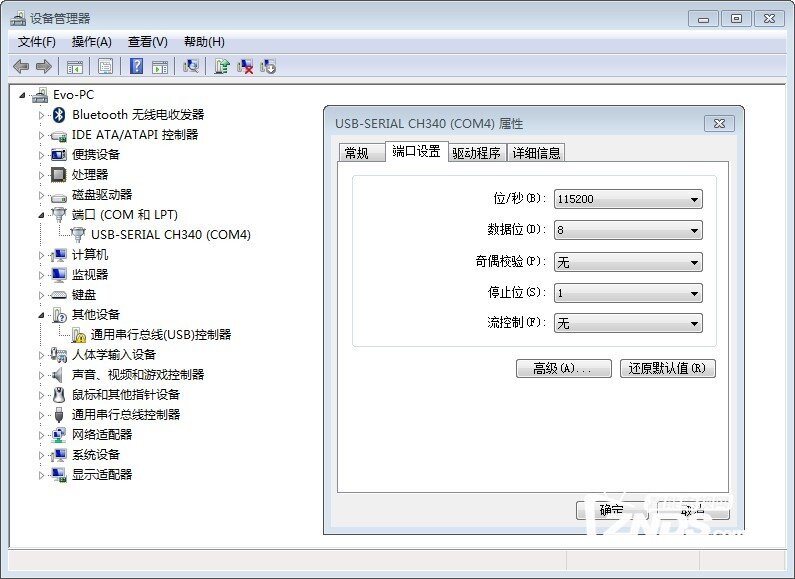Image resolution: width=795 pixels, height=579 pixels.
Task: Open the 帮助(H) menu
Action: tap(204, 42)
